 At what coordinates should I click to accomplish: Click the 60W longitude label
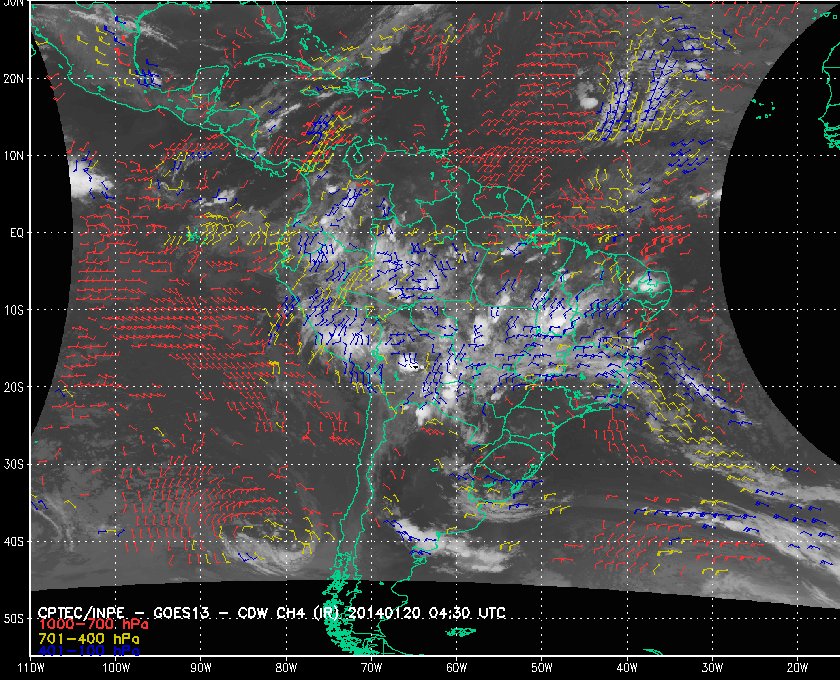[456, 668]
